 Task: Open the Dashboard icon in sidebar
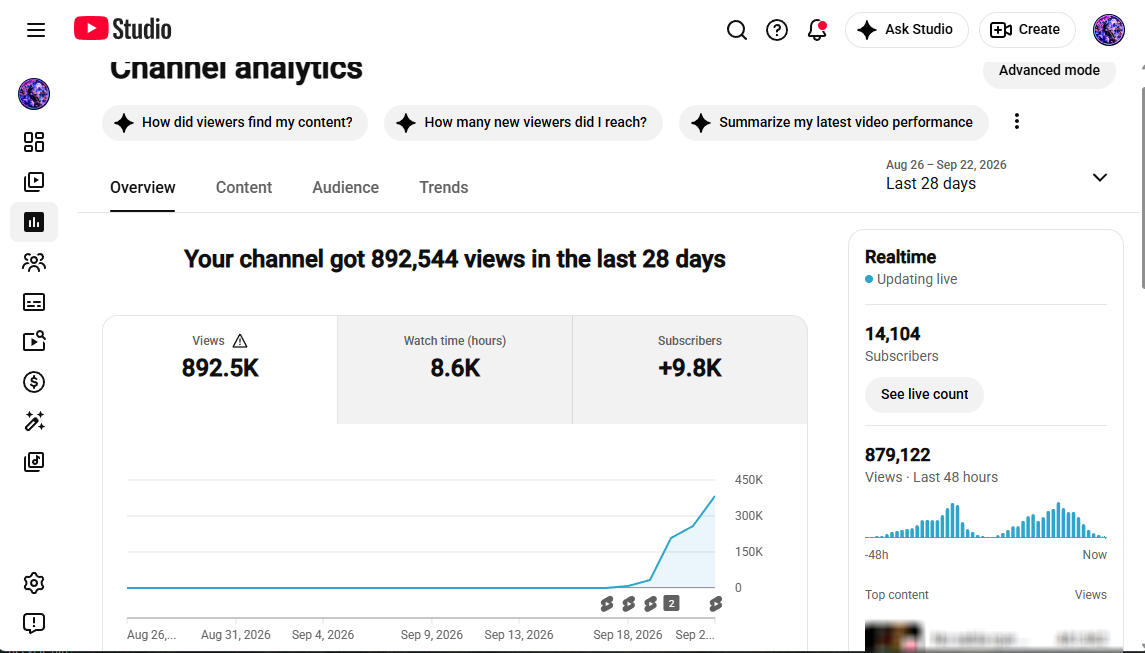click(34, 142)
